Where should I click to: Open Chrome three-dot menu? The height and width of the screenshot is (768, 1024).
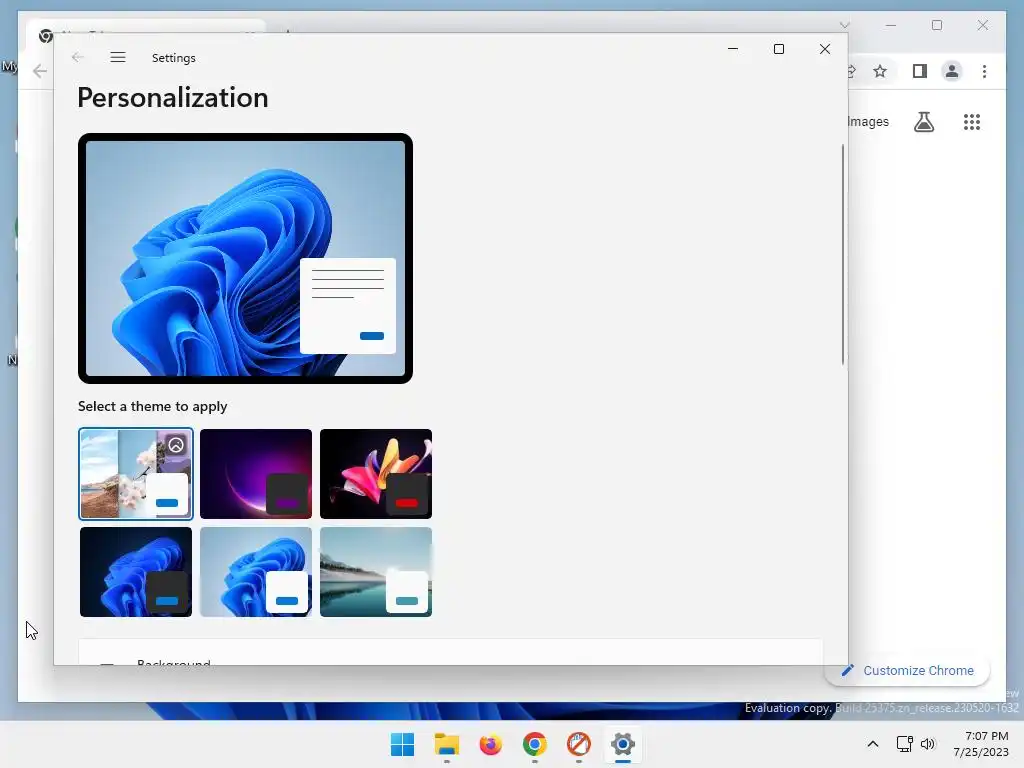tap(984, 71)
